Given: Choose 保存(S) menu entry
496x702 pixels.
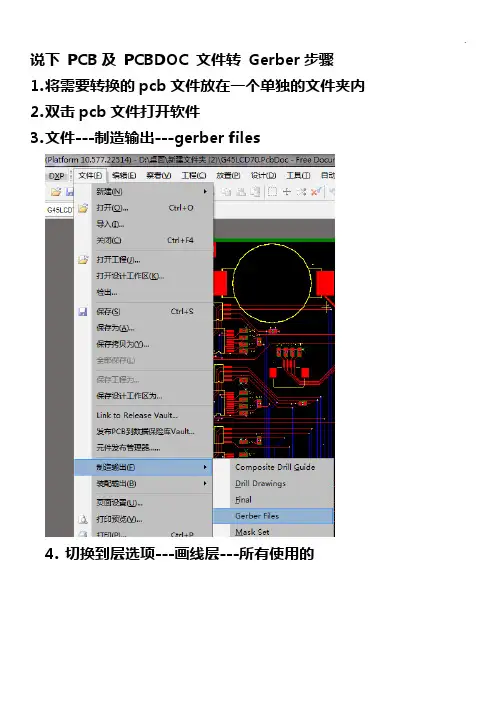Looking at the screenshot, I should pyautogui.click(x=144, y=312).
